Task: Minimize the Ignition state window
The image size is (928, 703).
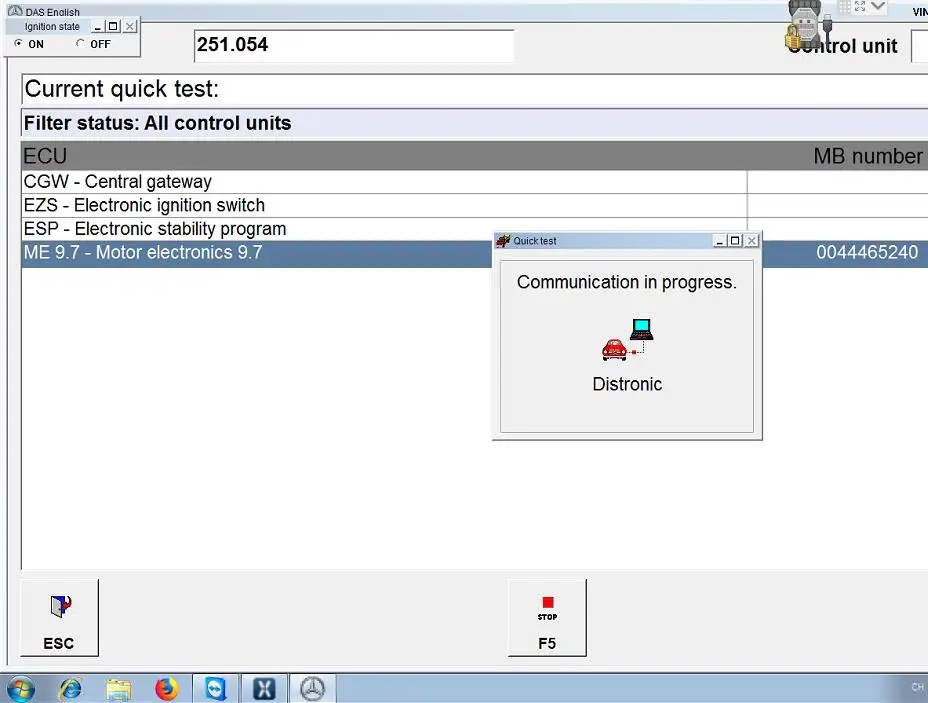Action: click(x=98, y=27)
